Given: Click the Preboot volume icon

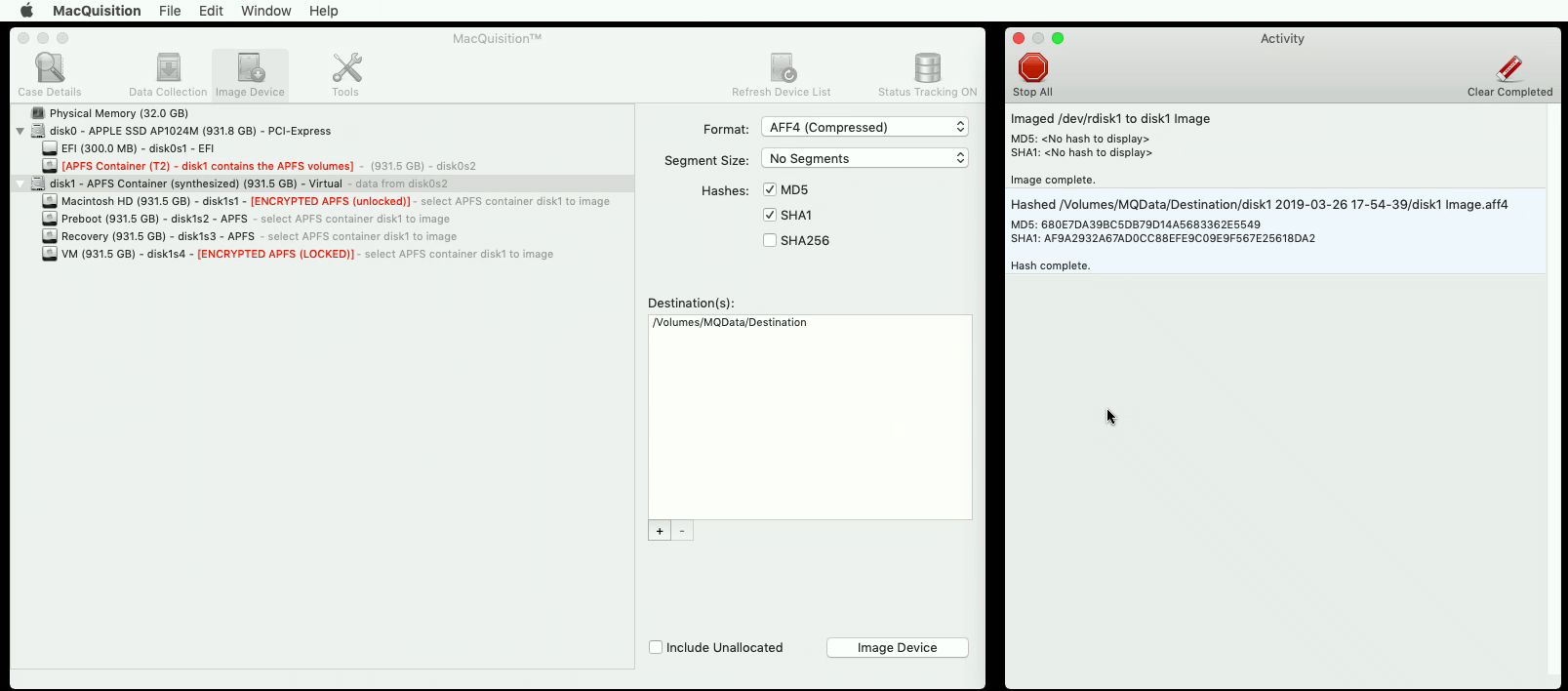Looking at the screenshot, I should tap(50, 219).
